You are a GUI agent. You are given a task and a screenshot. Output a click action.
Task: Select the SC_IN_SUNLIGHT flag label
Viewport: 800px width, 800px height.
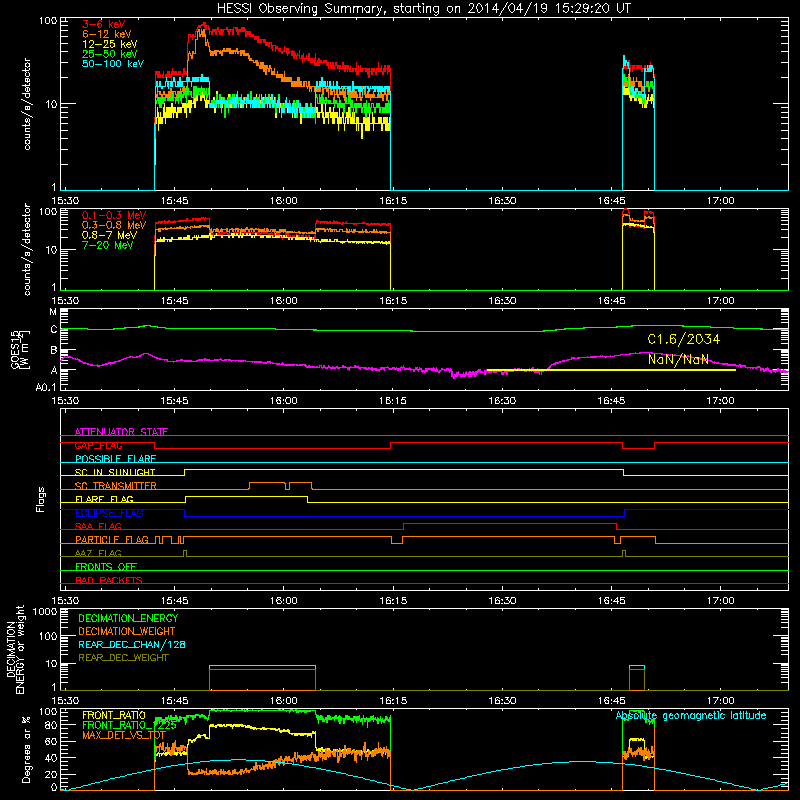[115, 472]
